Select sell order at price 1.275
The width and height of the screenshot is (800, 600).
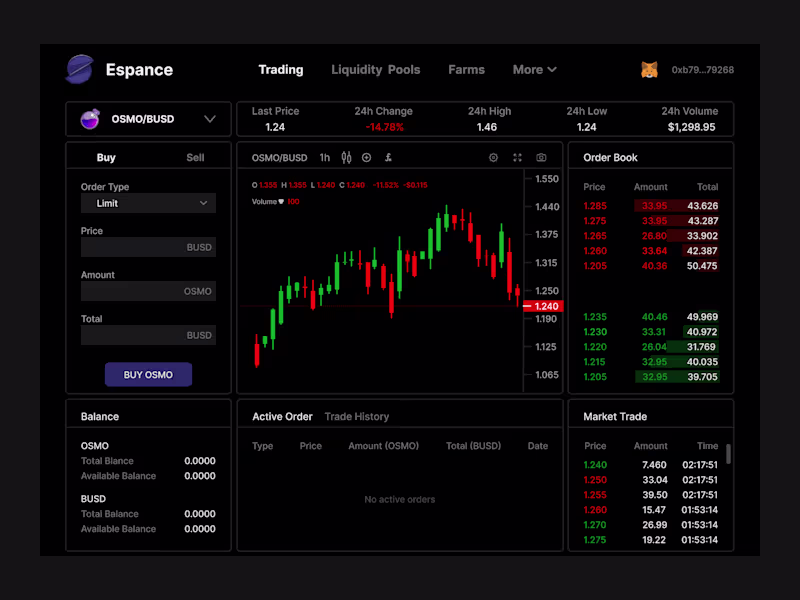click(x=651, y=220)
